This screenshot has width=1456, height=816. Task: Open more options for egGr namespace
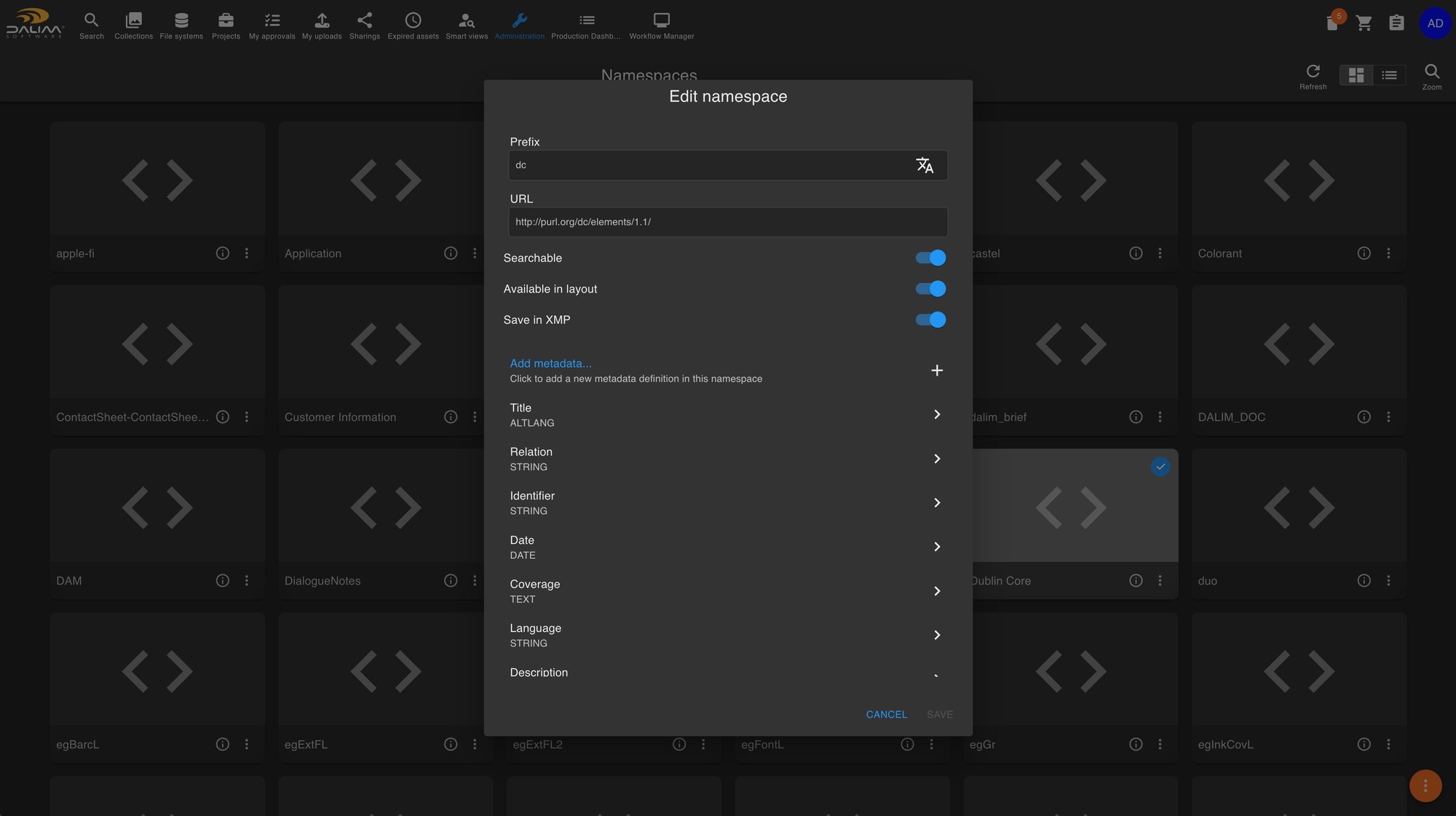pyautogui.click(x=1160, y=745)
